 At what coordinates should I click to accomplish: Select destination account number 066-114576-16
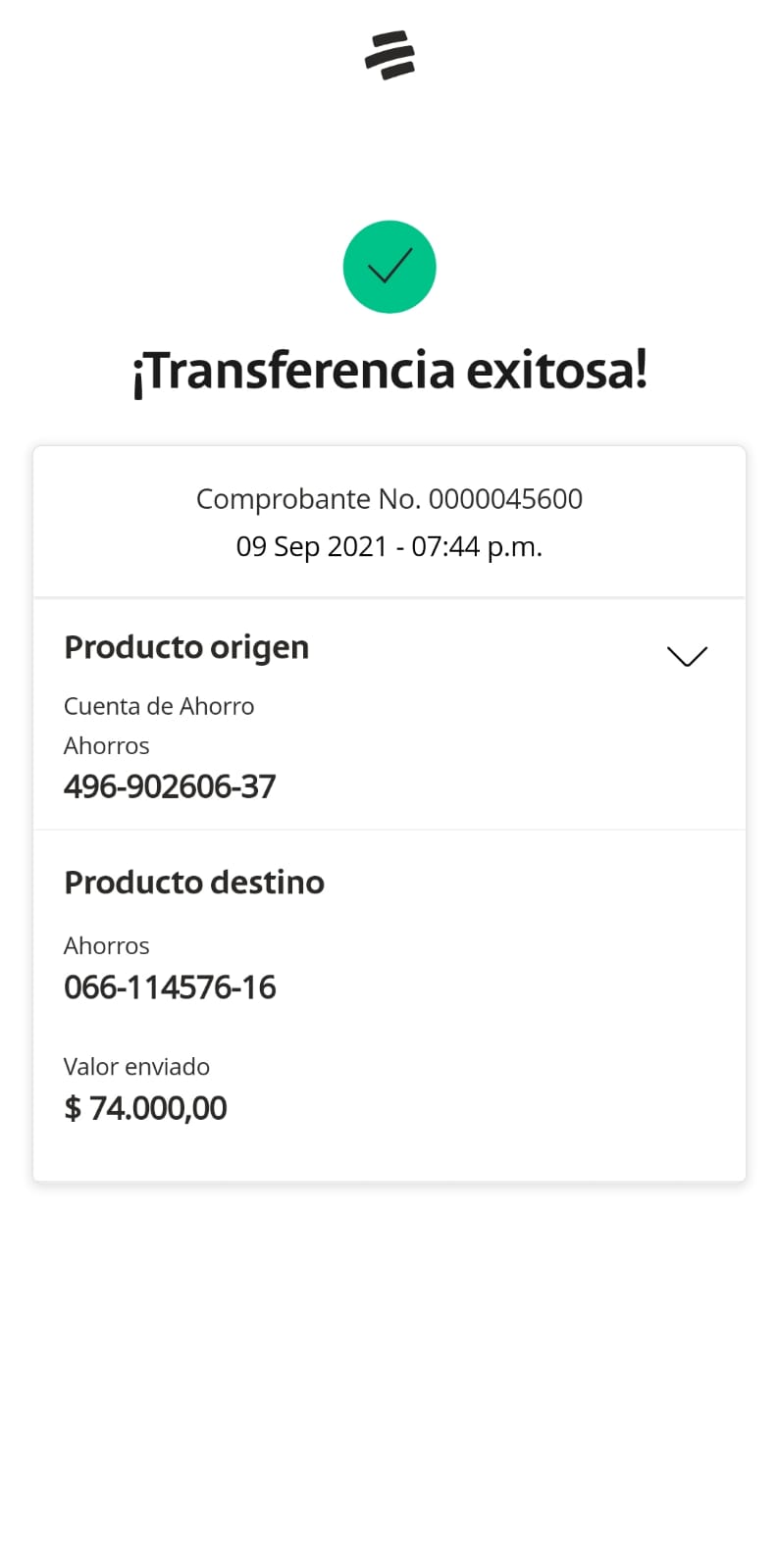click(170, 987)
